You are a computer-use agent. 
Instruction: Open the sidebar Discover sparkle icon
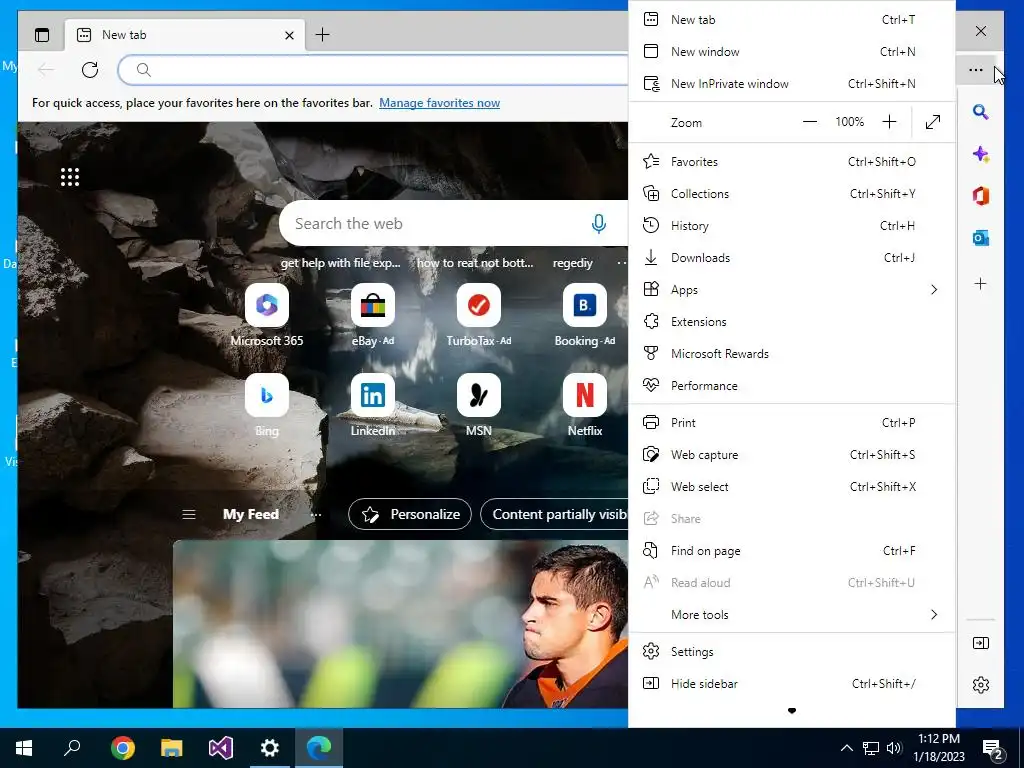980,154
